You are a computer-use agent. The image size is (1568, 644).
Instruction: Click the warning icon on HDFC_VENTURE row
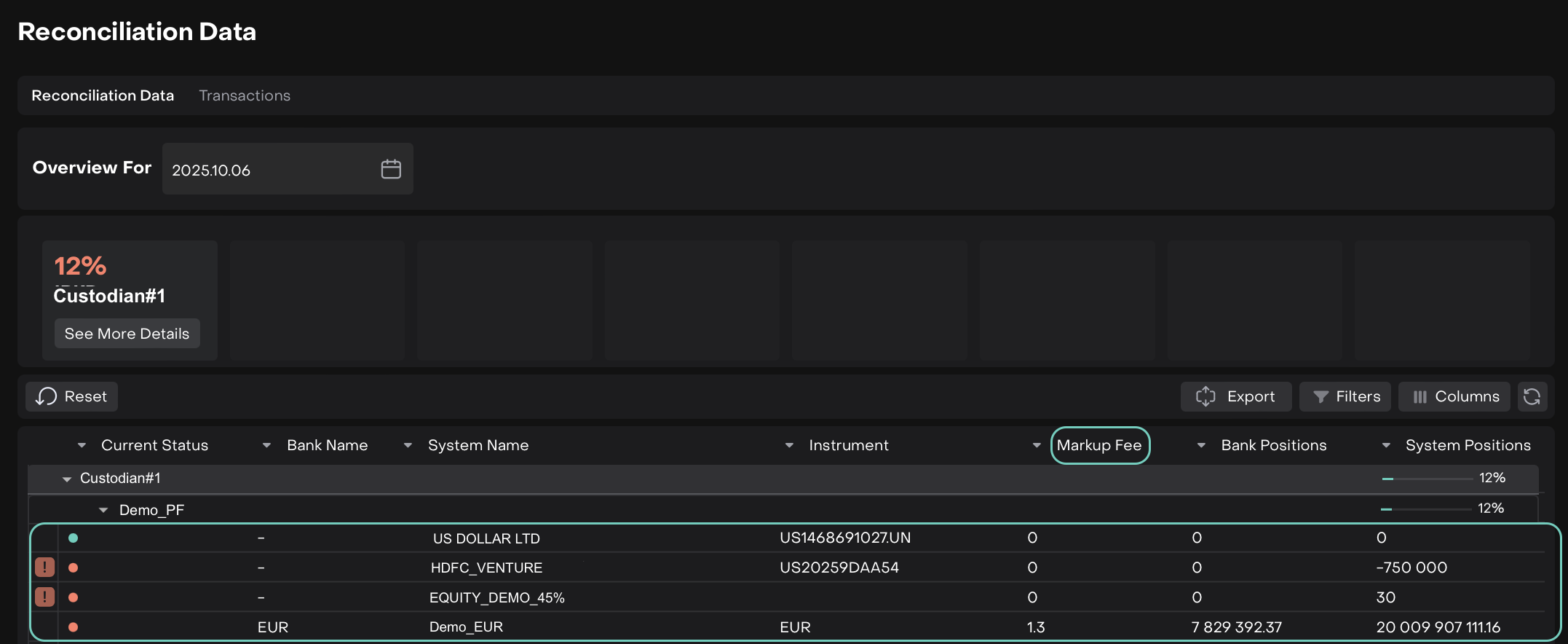point(44,567)
